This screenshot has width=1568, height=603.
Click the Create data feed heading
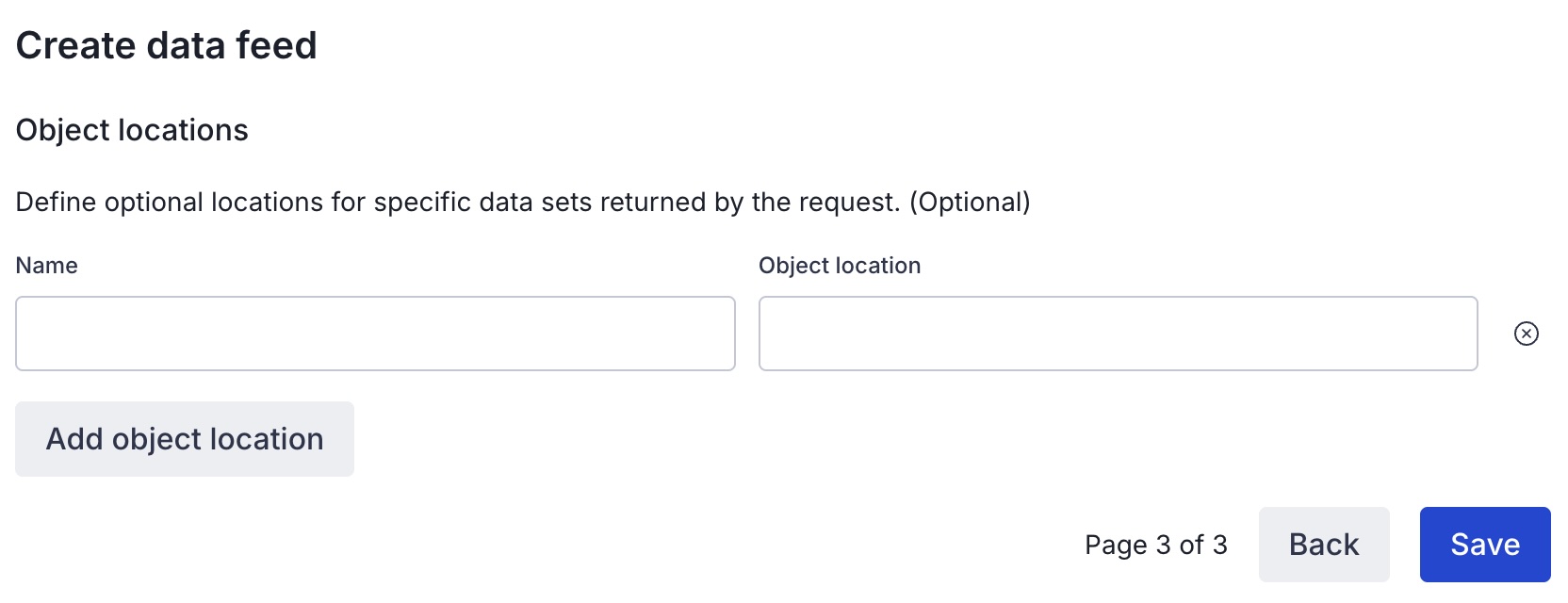[x=167, y=45]
